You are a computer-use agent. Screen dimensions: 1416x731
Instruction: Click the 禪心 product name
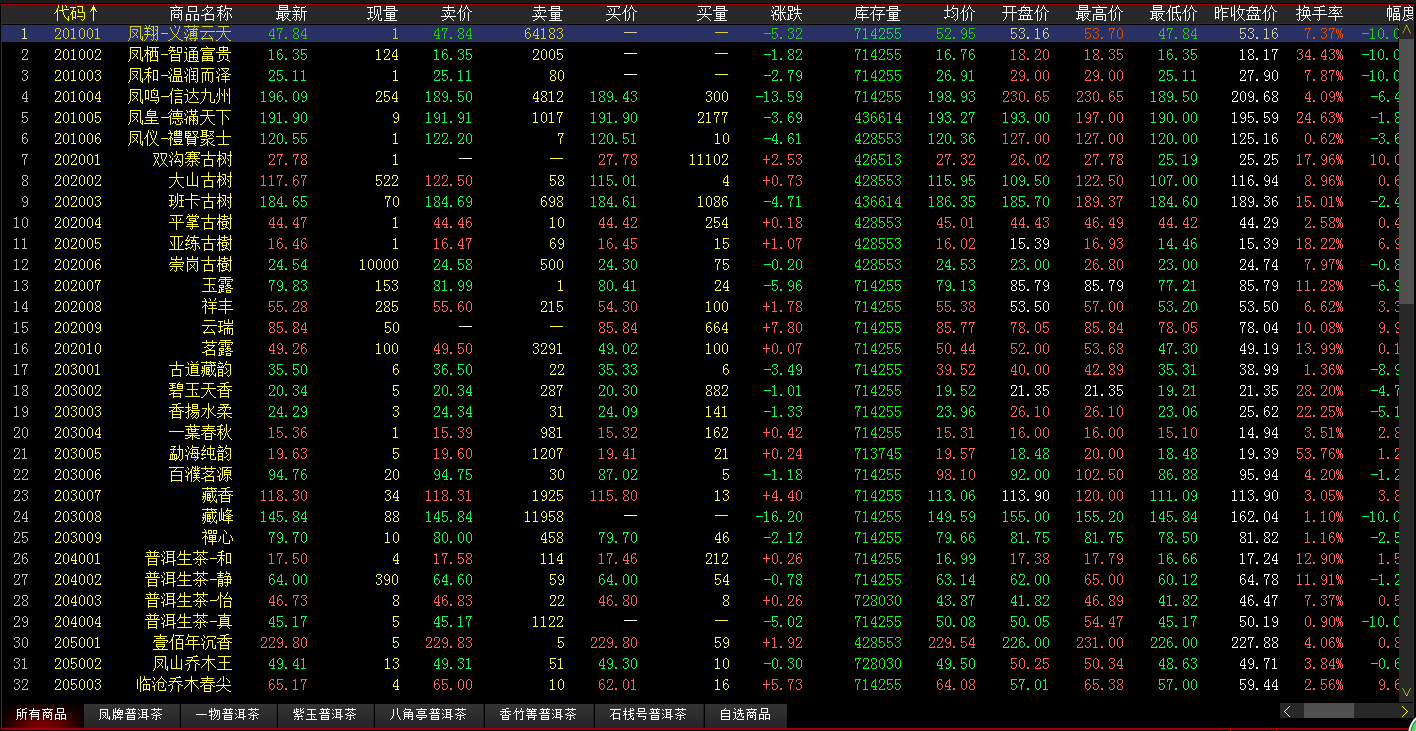click(217, 538)
